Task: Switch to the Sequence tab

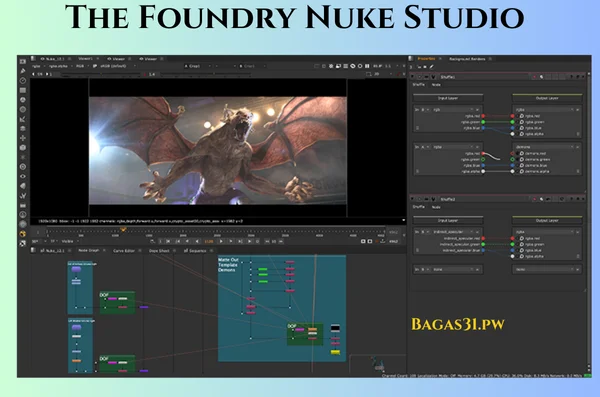Action: [x=195, y=251]
